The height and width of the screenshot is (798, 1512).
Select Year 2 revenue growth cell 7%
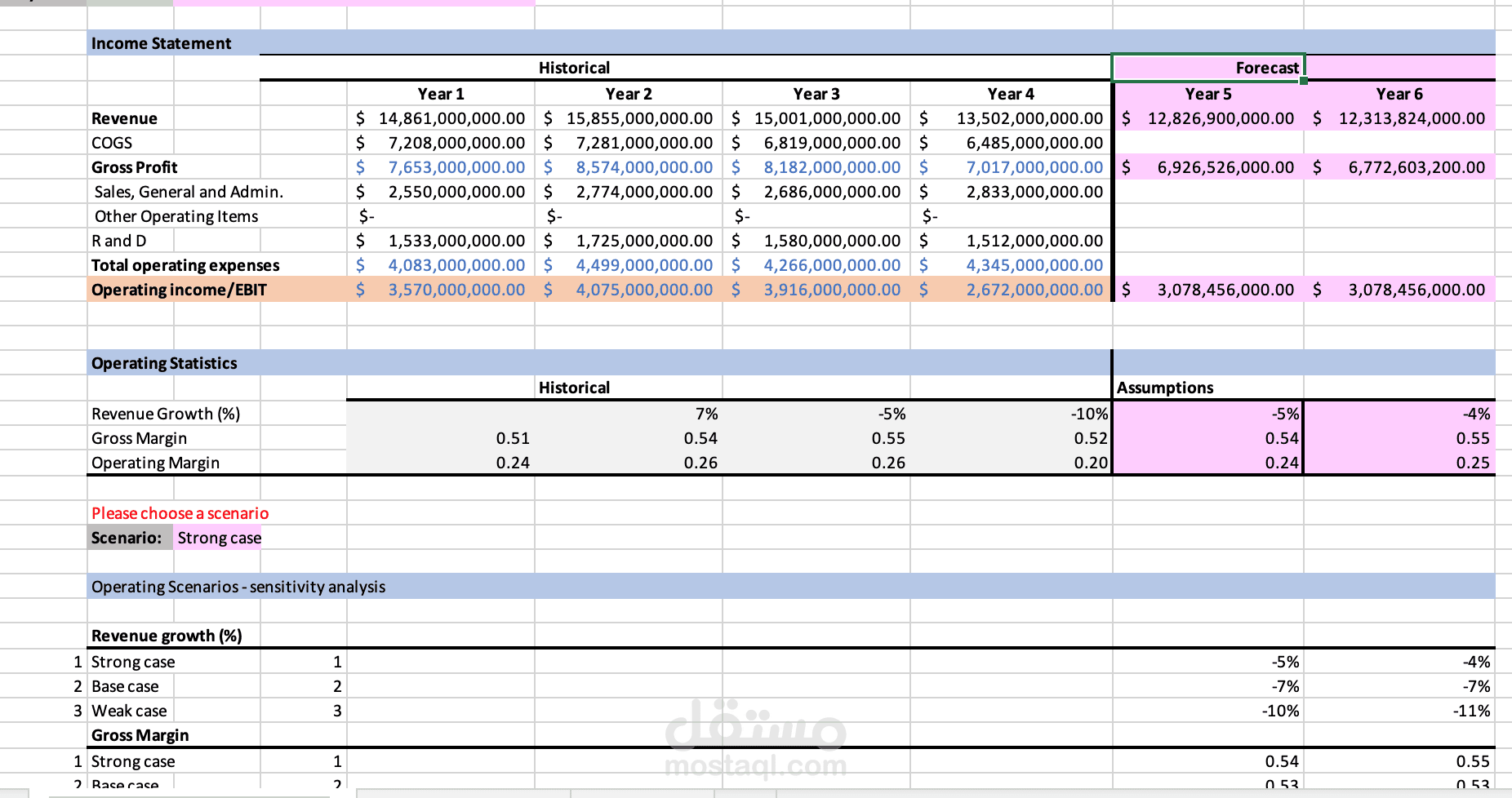[x=629, y=414]
